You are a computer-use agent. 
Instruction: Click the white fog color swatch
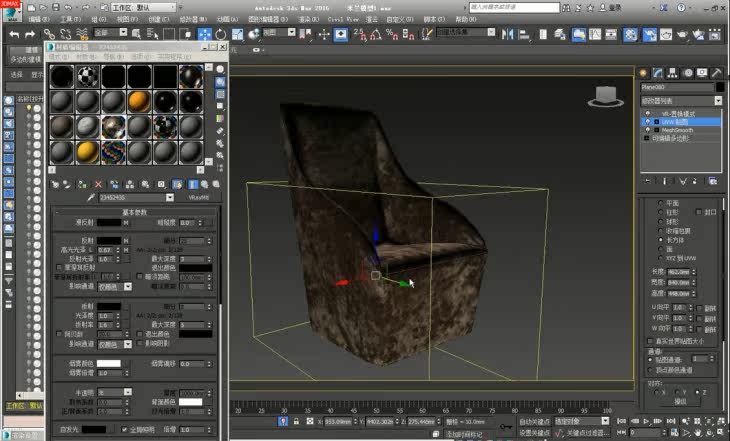click(107, 363)
